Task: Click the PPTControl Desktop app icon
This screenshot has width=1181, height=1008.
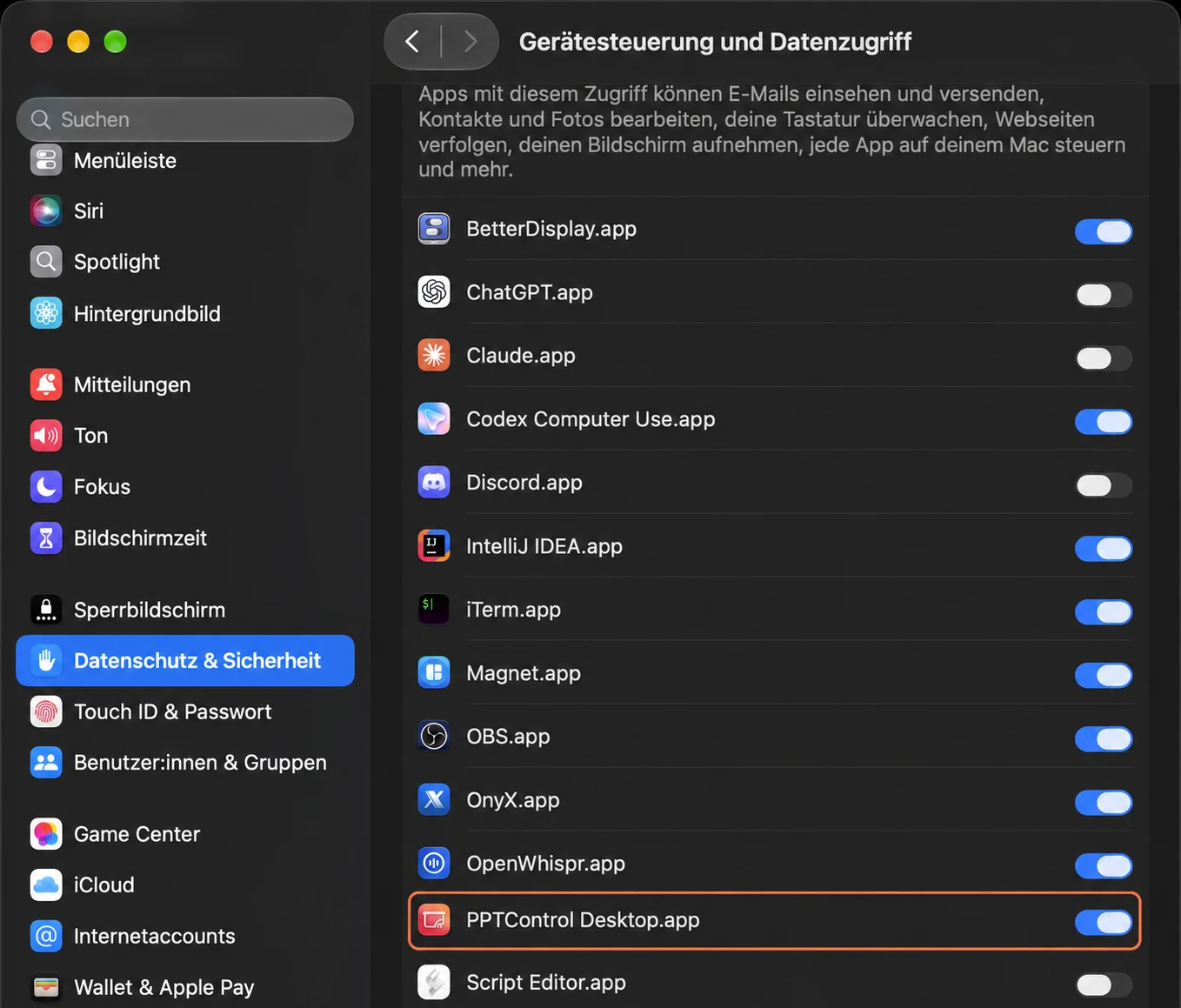Action: click(434, 920)
